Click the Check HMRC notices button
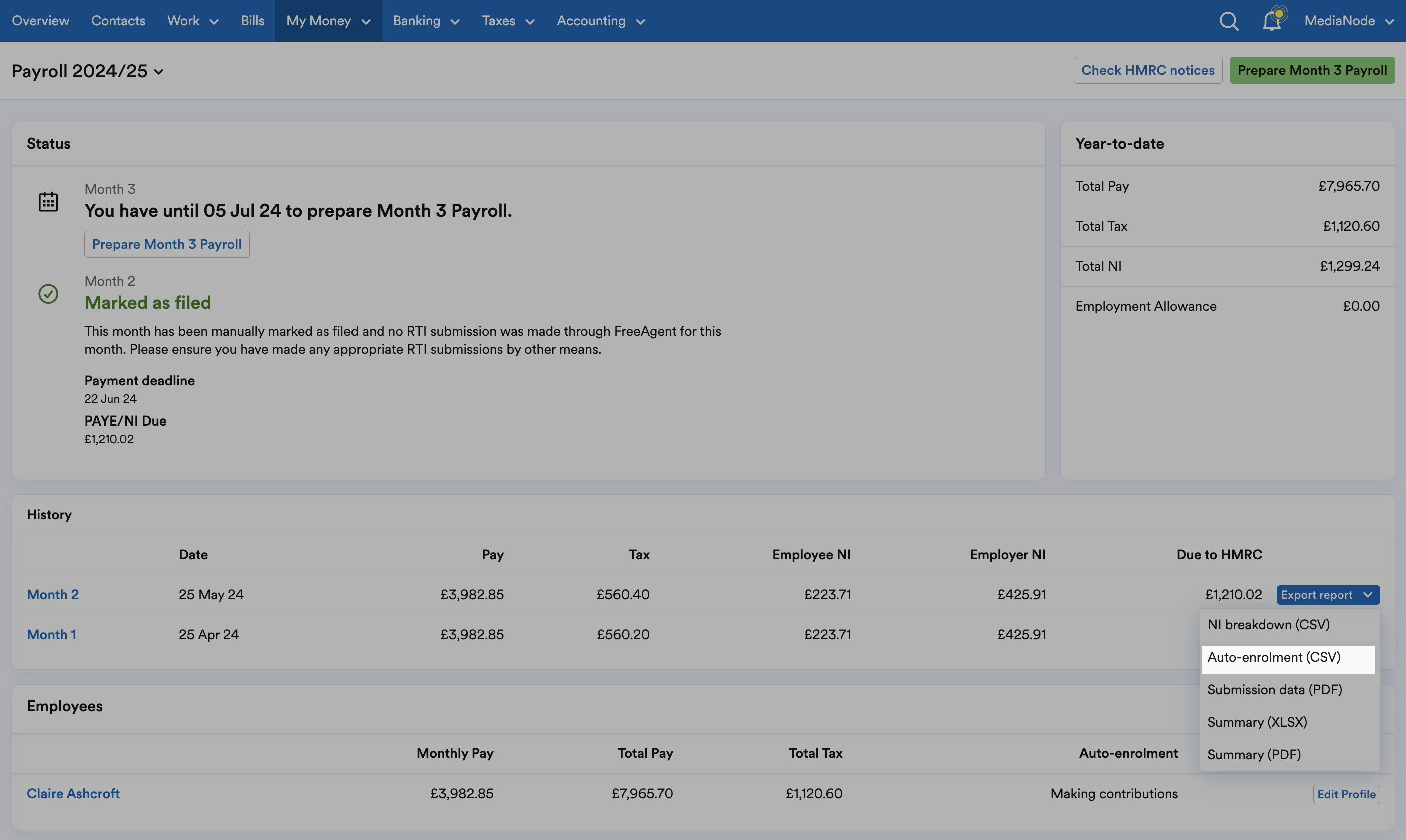This screenshot has width=1406, height=840. [x=1147, y=70]
